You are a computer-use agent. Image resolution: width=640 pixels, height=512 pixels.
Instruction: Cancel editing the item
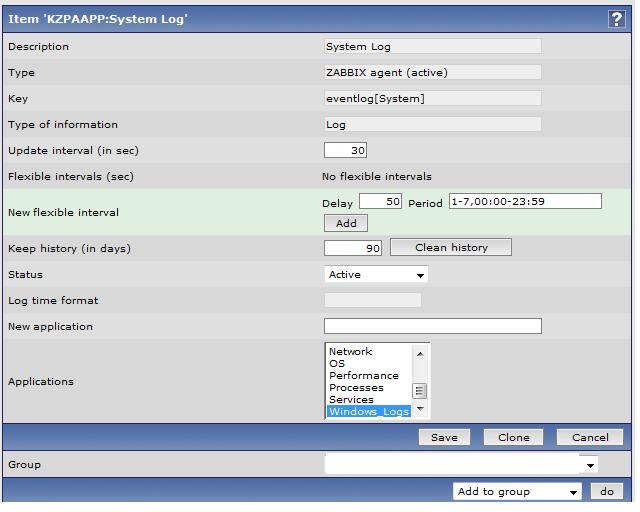pyautogui.click(x=590, y=437)
